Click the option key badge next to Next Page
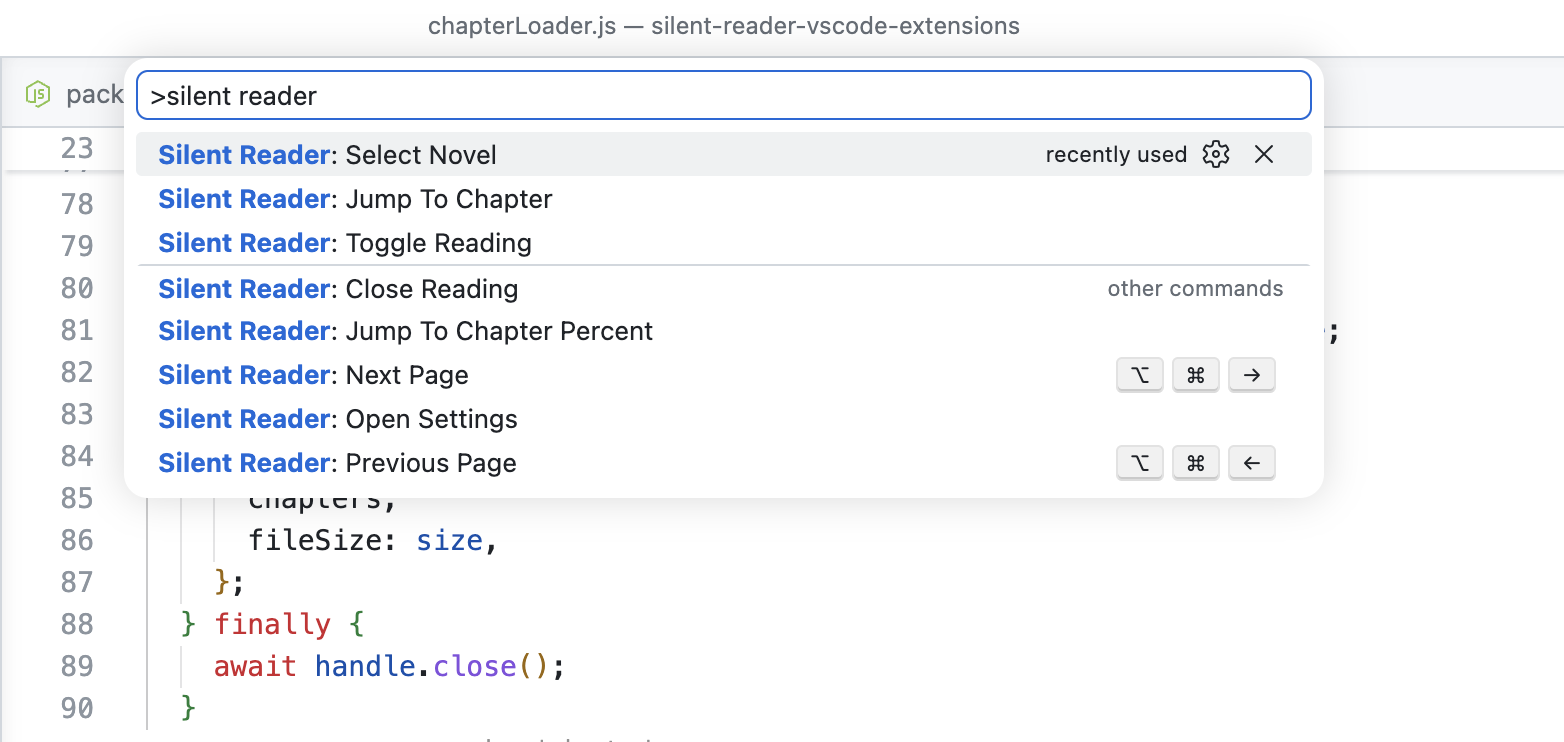The height and width of the screenshot is (742, 1564). click(1140, 375)
